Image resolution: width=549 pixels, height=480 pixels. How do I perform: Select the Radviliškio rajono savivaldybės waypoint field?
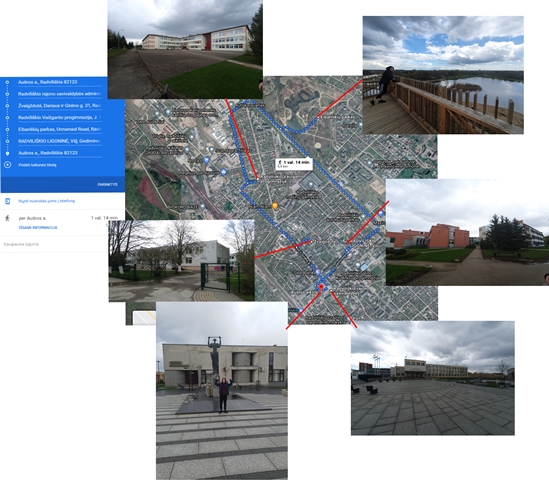[x=60, y=94]
